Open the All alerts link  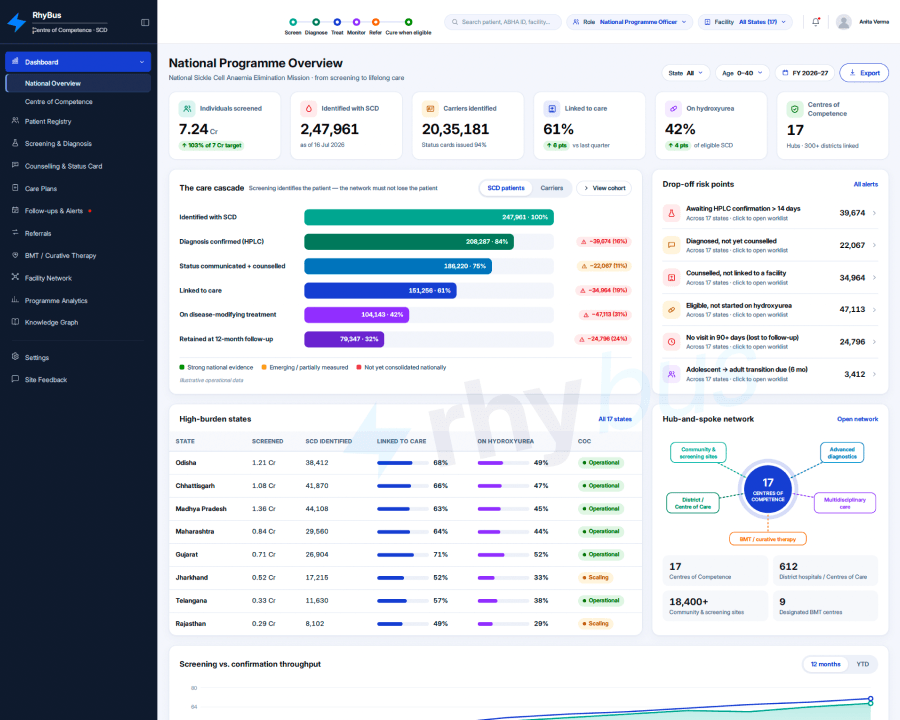click(866, 184)
